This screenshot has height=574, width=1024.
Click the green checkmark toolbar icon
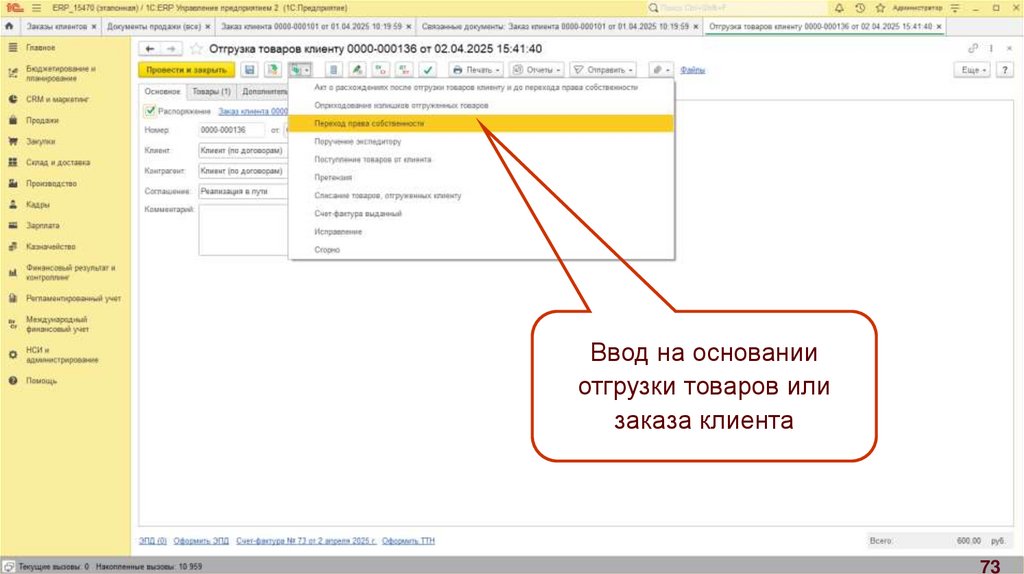point(427,70)
